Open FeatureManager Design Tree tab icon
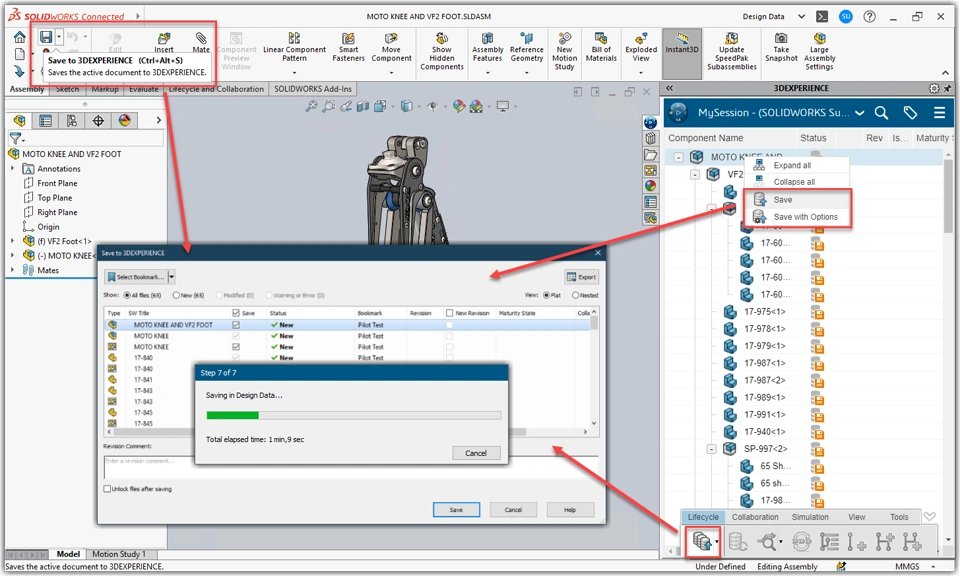This screenshot has width=960, height=576. click(20, 121)
